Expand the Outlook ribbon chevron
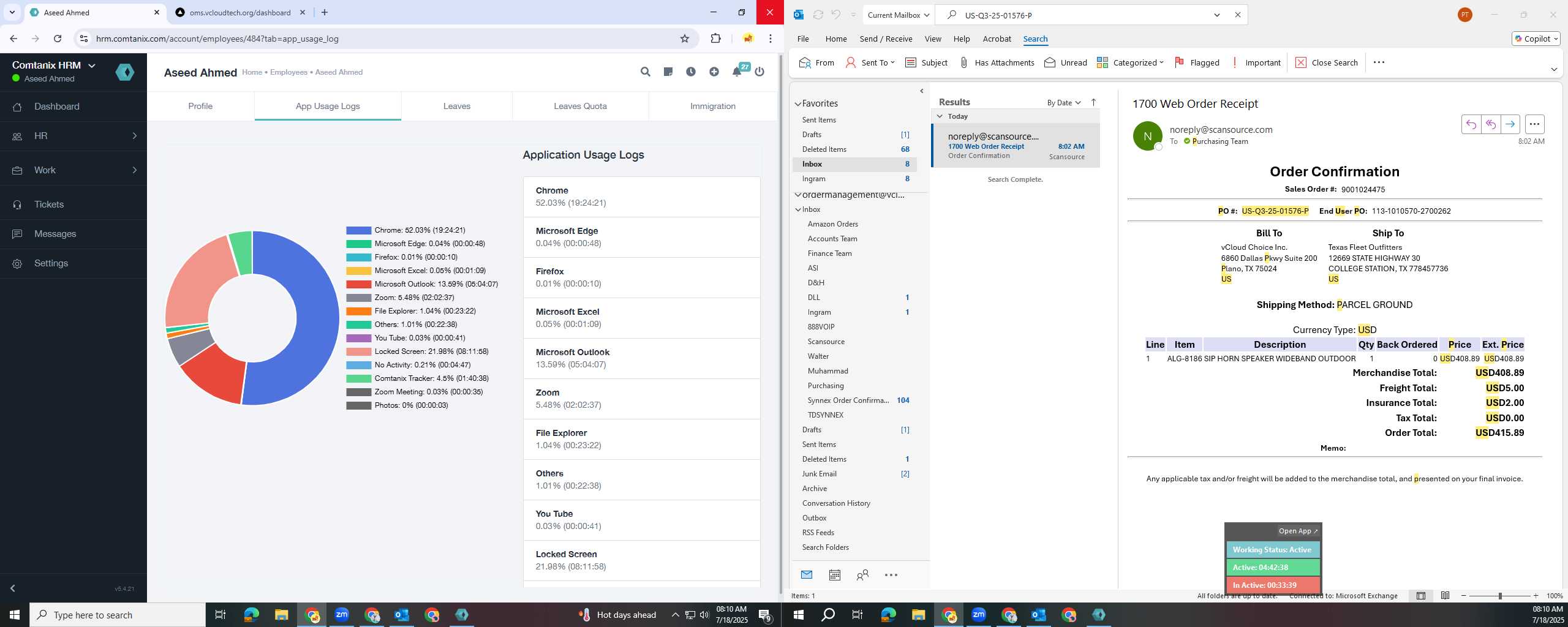Image resolution: width=1568 pixels, height=627 pixels. (1554, 69)
